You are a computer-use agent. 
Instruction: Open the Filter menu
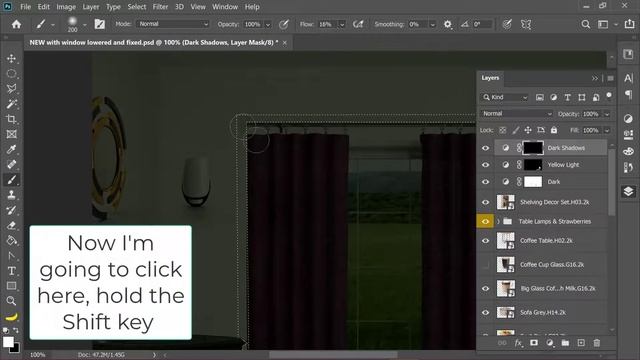160,7
